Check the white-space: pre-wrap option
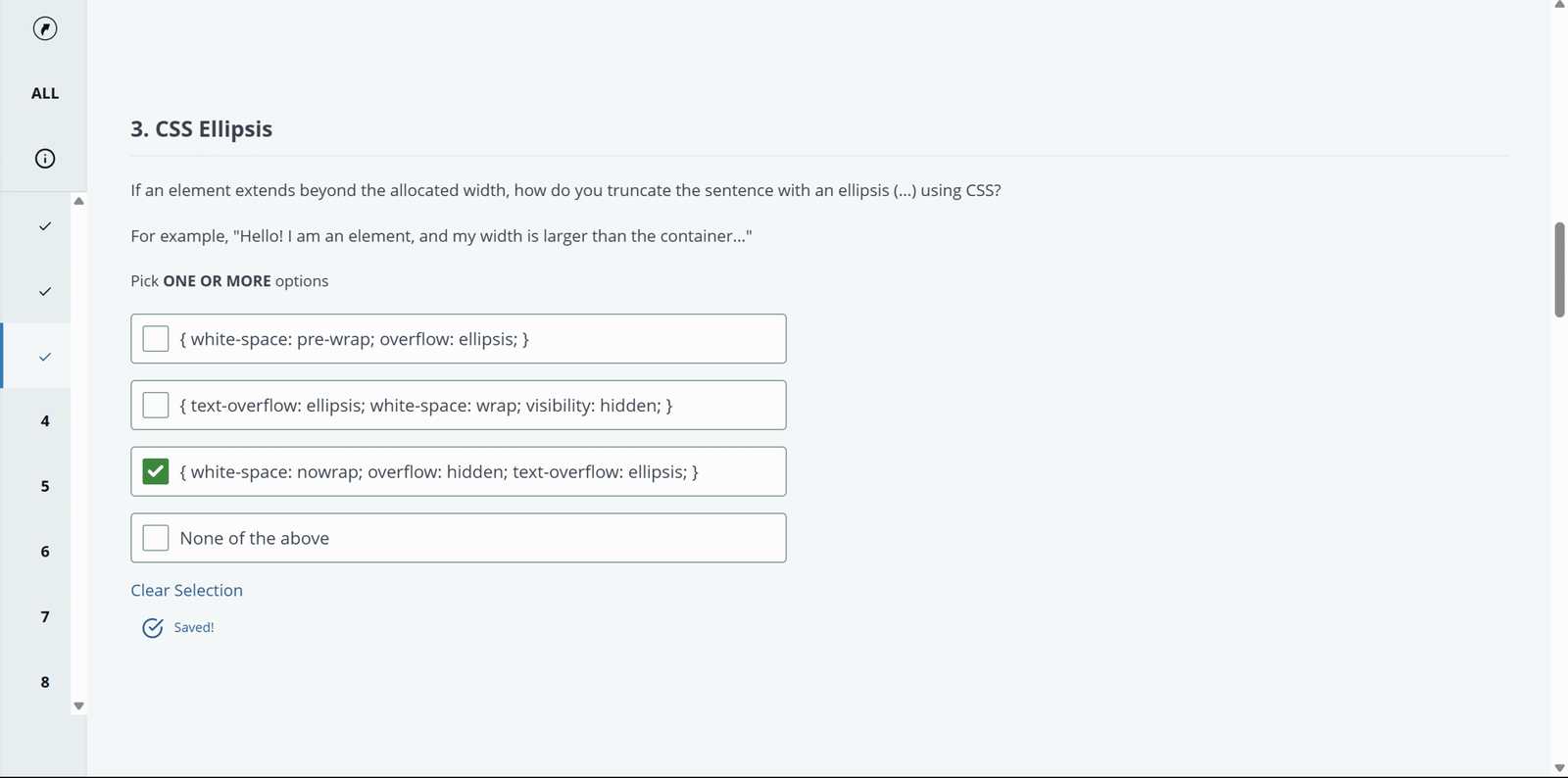The height and width of the screenshot is (778, 1568). [x=156, y=339]
